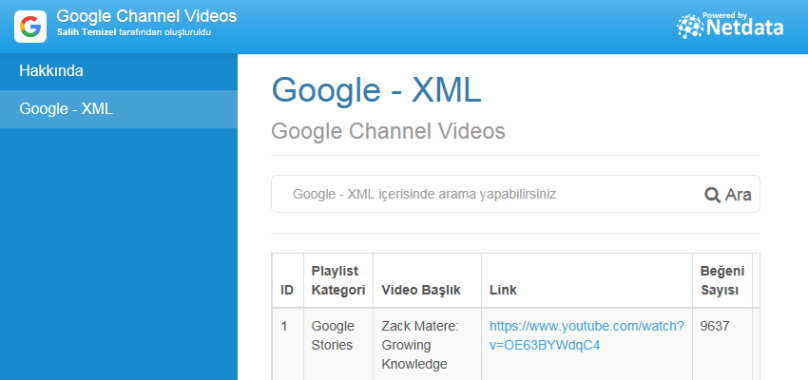Click the Google logo icon in header
Screen dimensions: 808x380
(30, 27)
